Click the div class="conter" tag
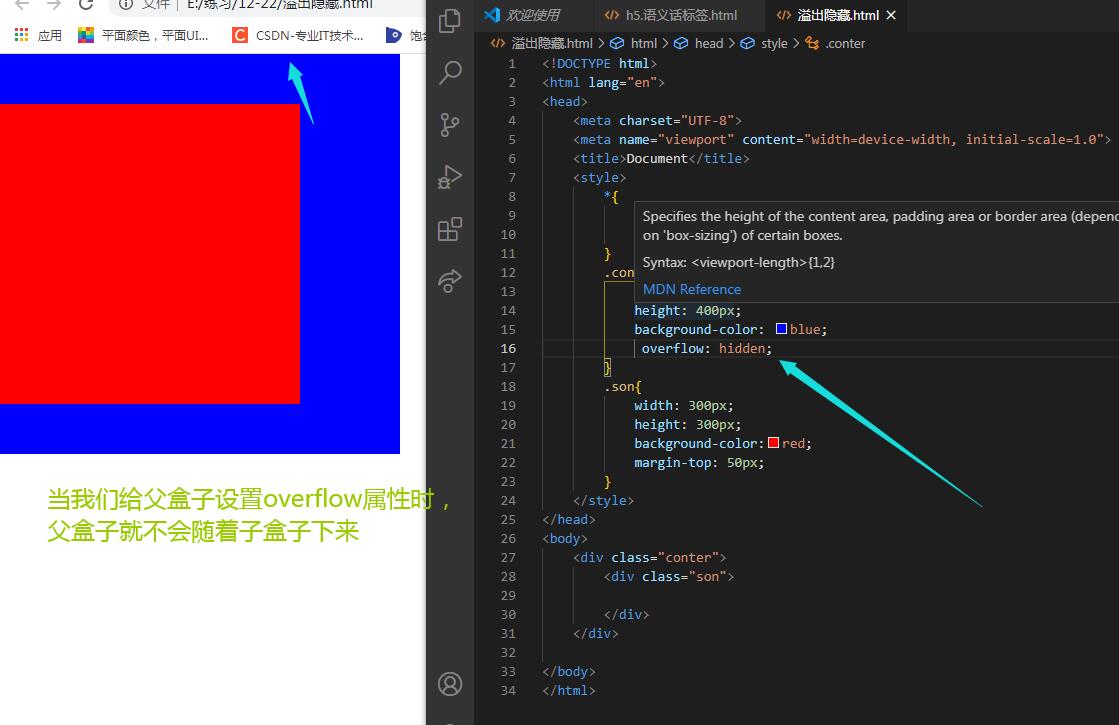This screenshot has width=1119, height=725. [649, 557]
